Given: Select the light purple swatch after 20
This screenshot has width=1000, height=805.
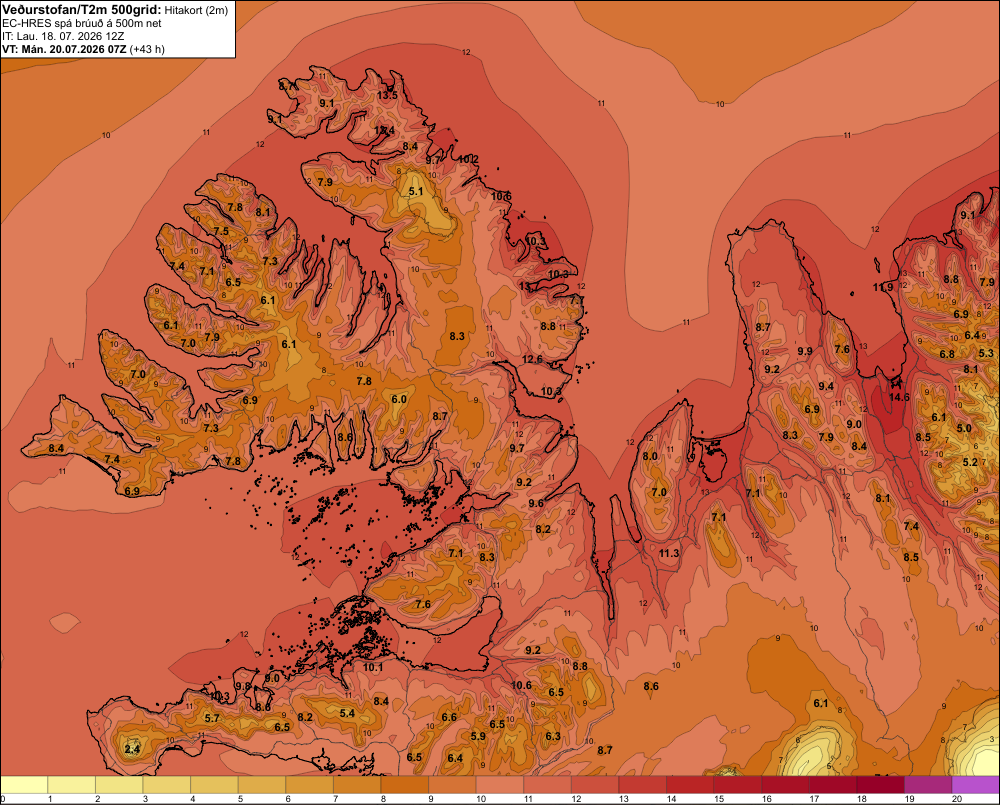Looking at the screenshot, I should pos(976,785).
